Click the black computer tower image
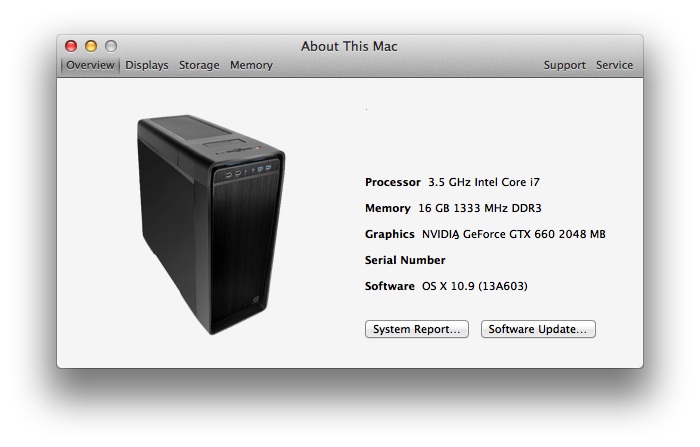This screenshot has width=700, height=447. 211,224
